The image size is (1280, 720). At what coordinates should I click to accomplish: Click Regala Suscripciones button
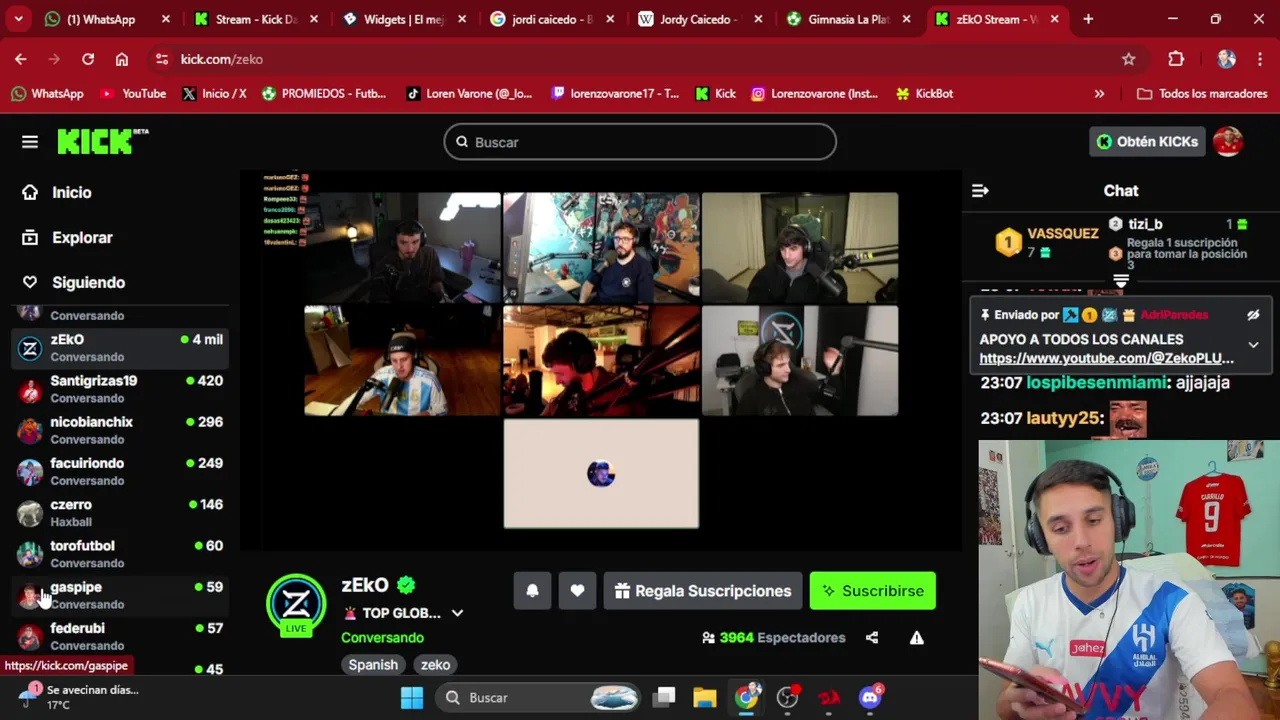pos(703,591)
